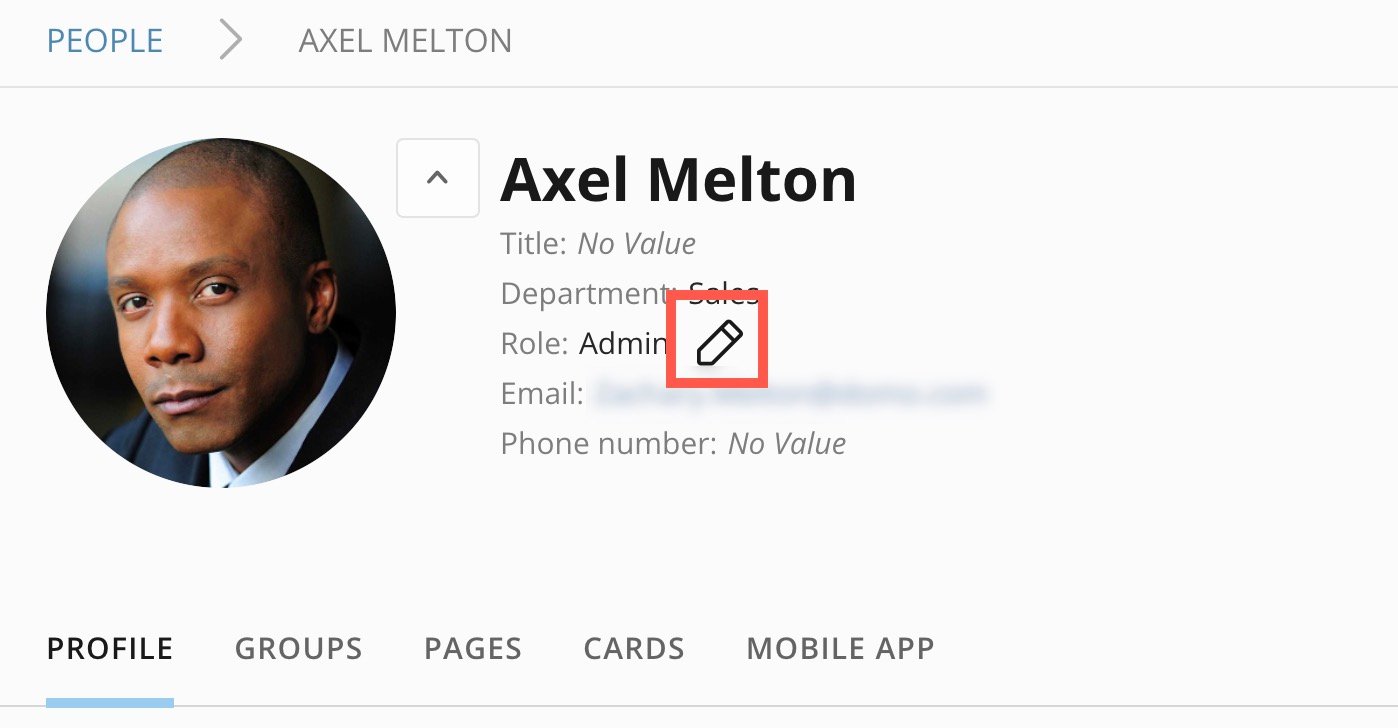Screen dimensions: 1398x728
Task: Collapse profile details with the up chevron
Action: 438,178
